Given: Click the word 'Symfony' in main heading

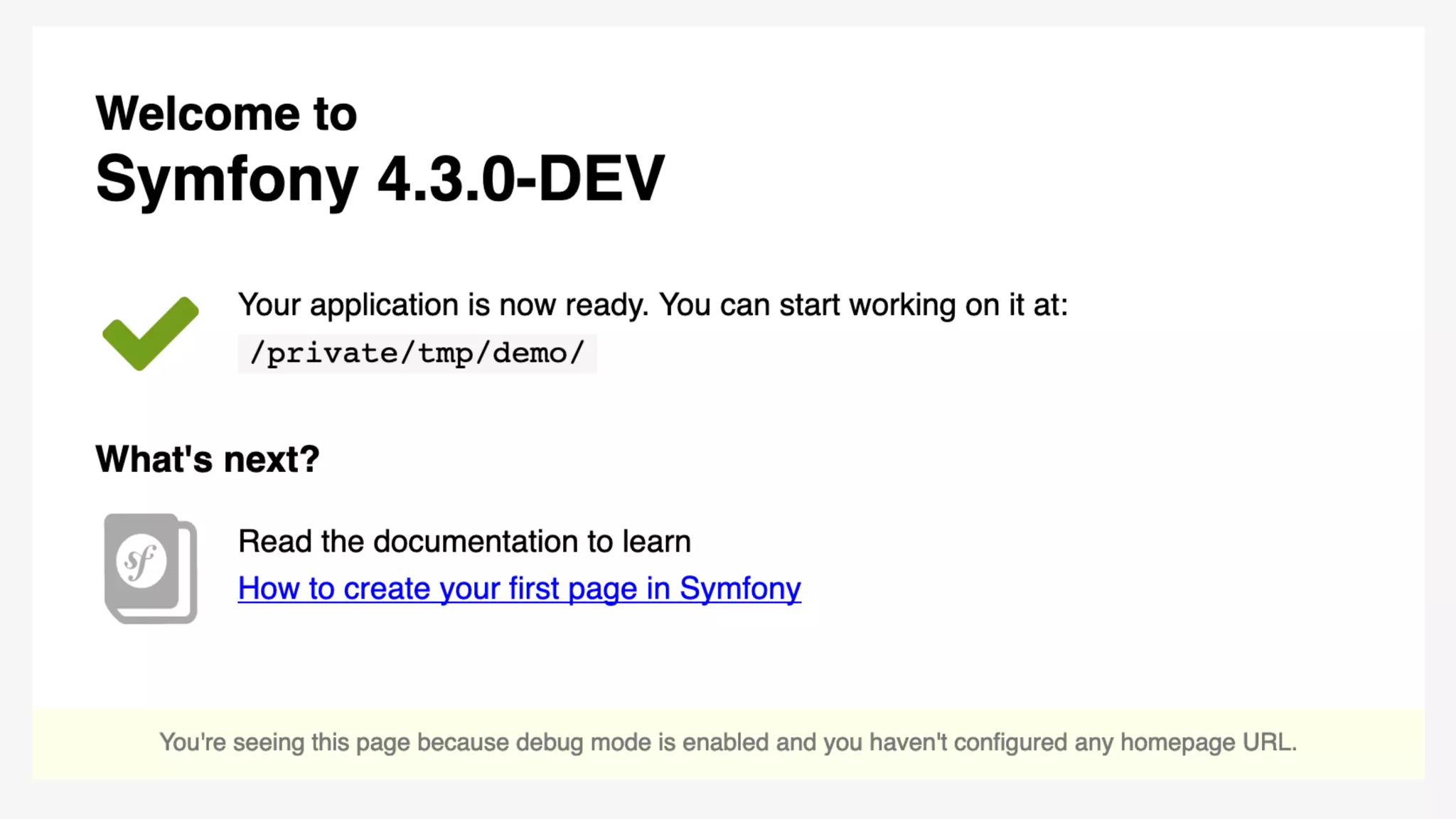Looking at the screenshot, I should pos(226,178).
